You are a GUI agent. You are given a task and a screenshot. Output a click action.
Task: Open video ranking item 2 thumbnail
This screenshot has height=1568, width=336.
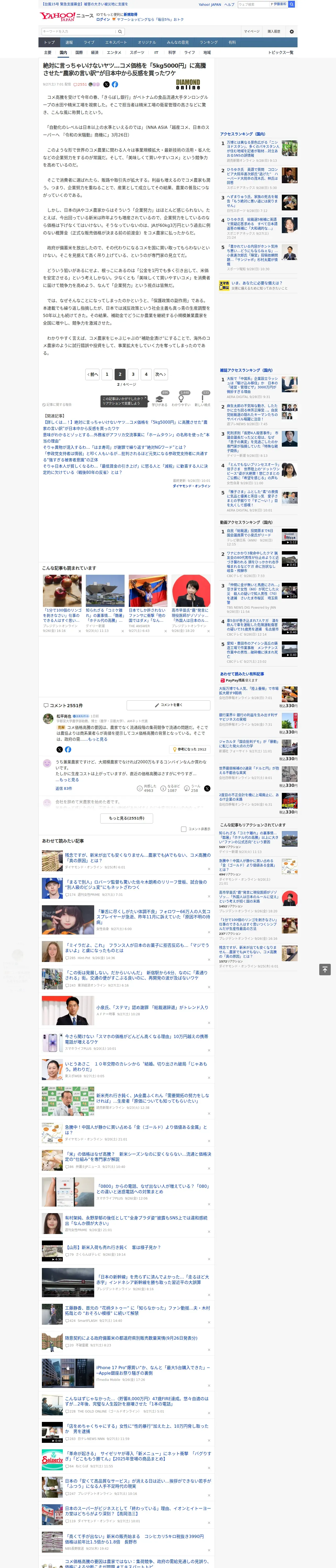[x=290, y=559]
